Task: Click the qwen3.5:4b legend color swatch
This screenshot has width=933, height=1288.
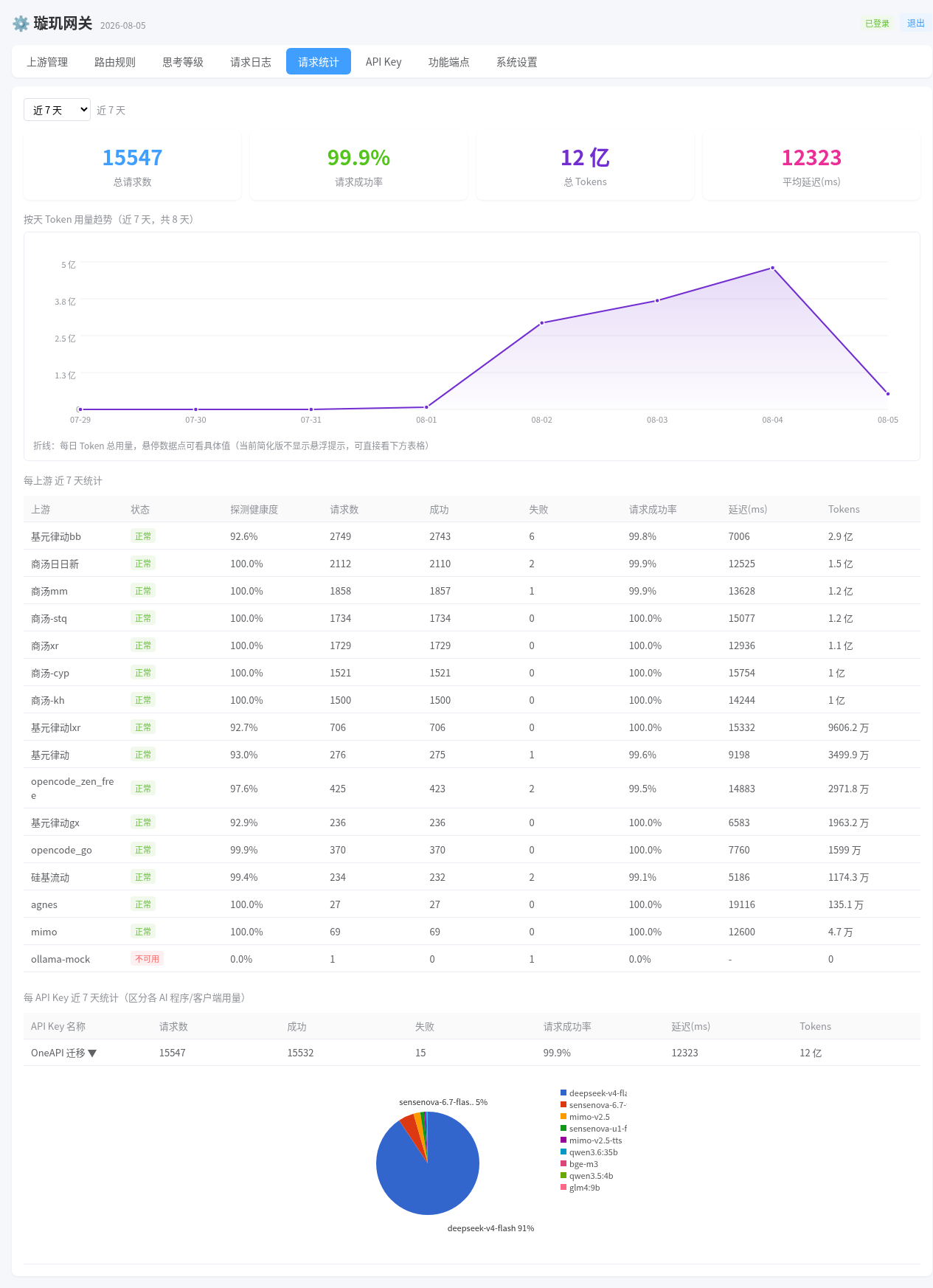Action: 563,1176
